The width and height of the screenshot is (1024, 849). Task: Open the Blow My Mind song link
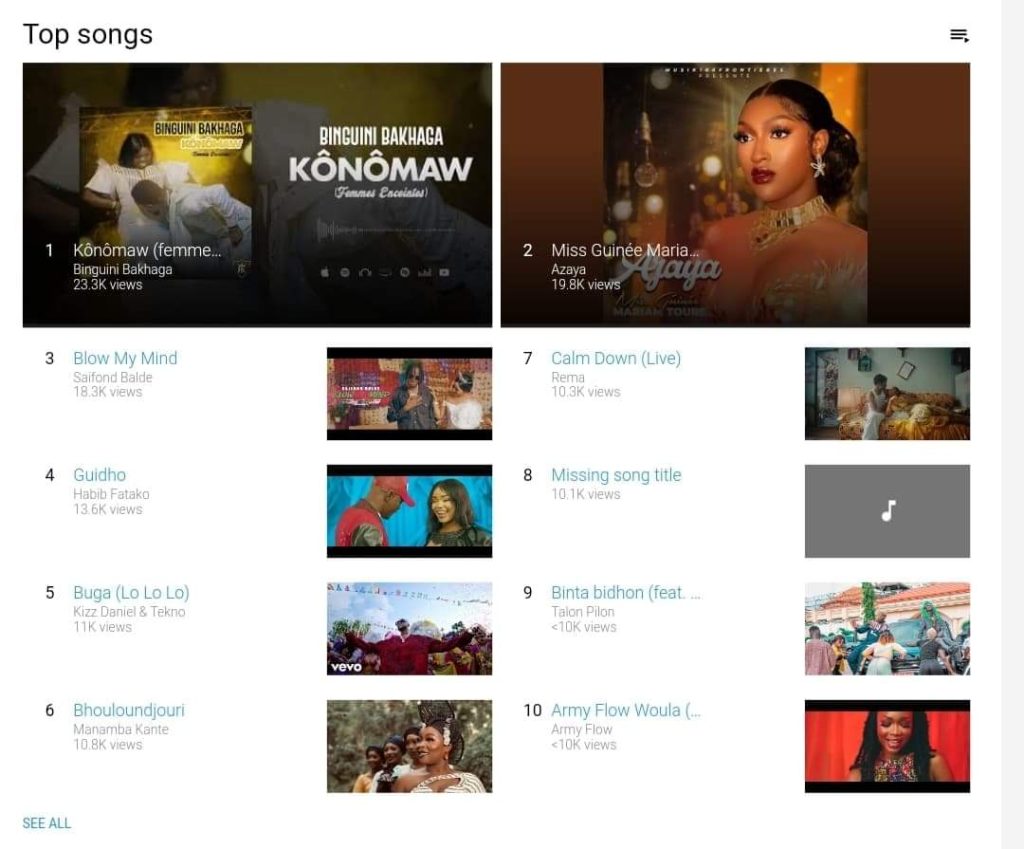pyautogui.click(x=125, y=359)
